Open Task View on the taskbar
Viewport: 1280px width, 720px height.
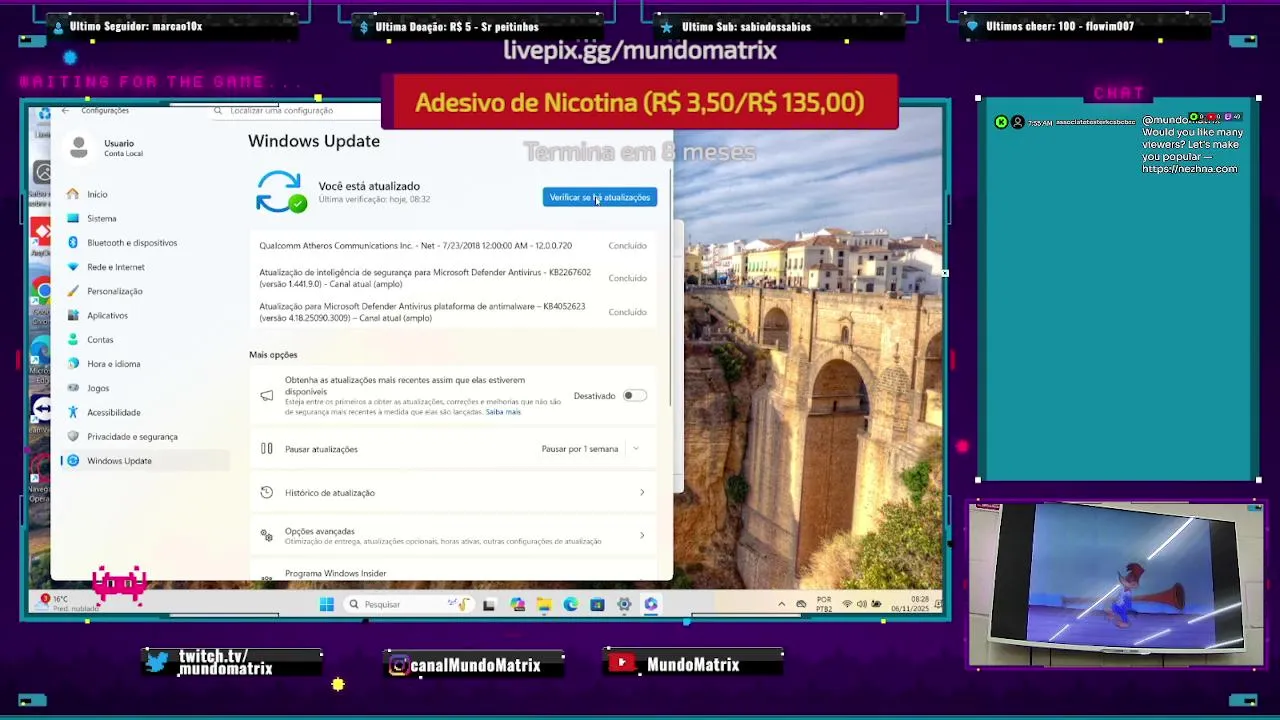tap(489, 604)
